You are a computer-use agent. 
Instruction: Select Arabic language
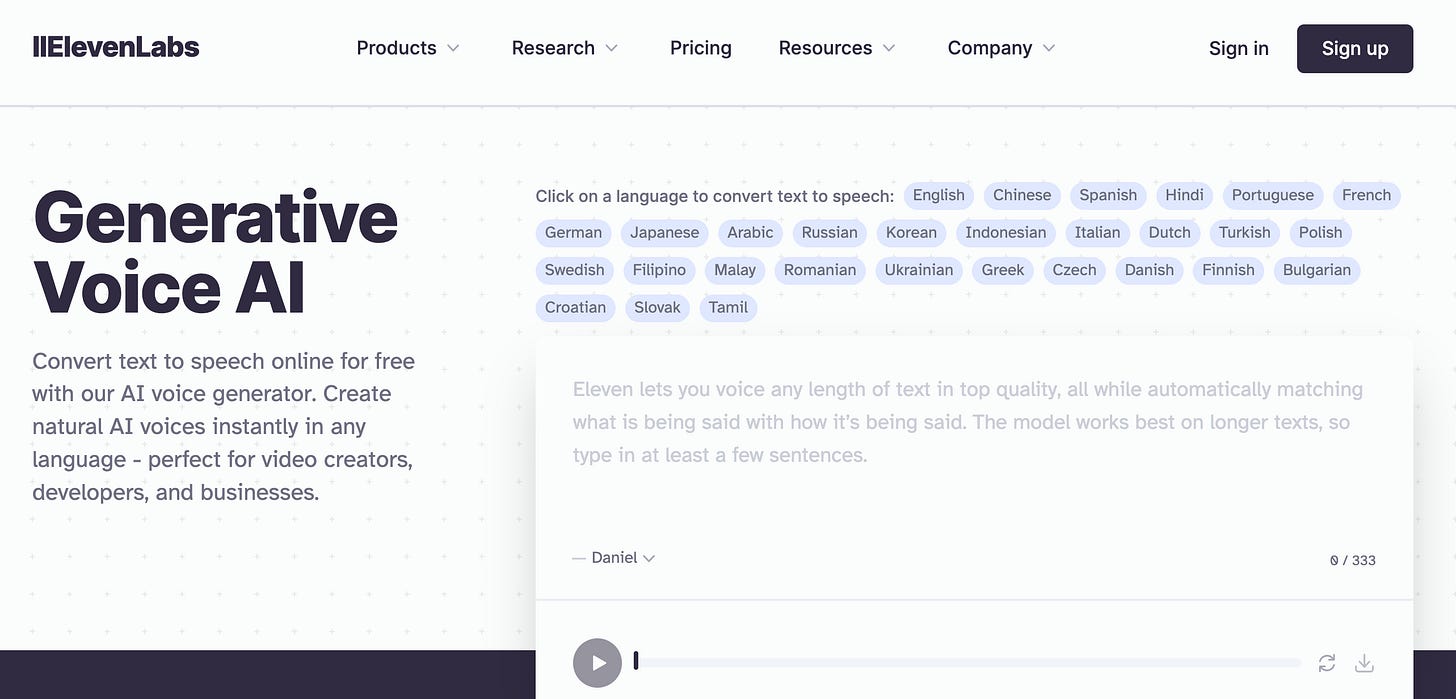(x=750, y=232)
